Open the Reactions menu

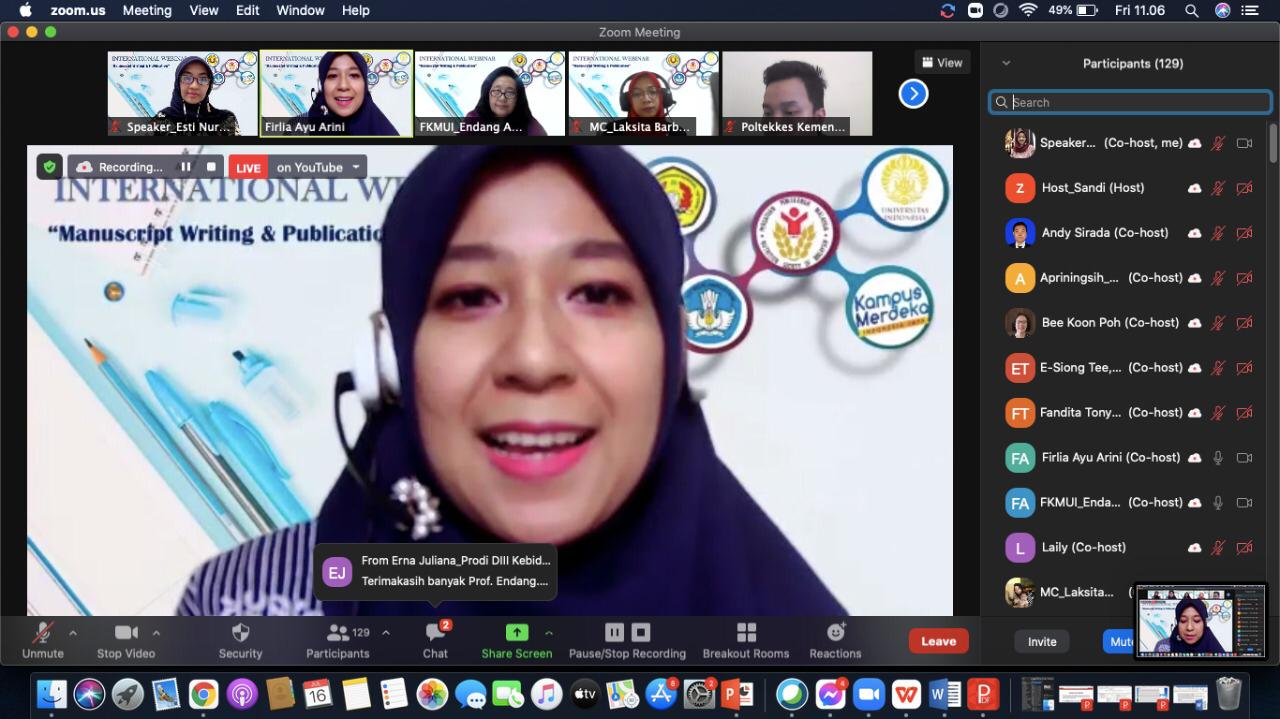coord(835,640)
